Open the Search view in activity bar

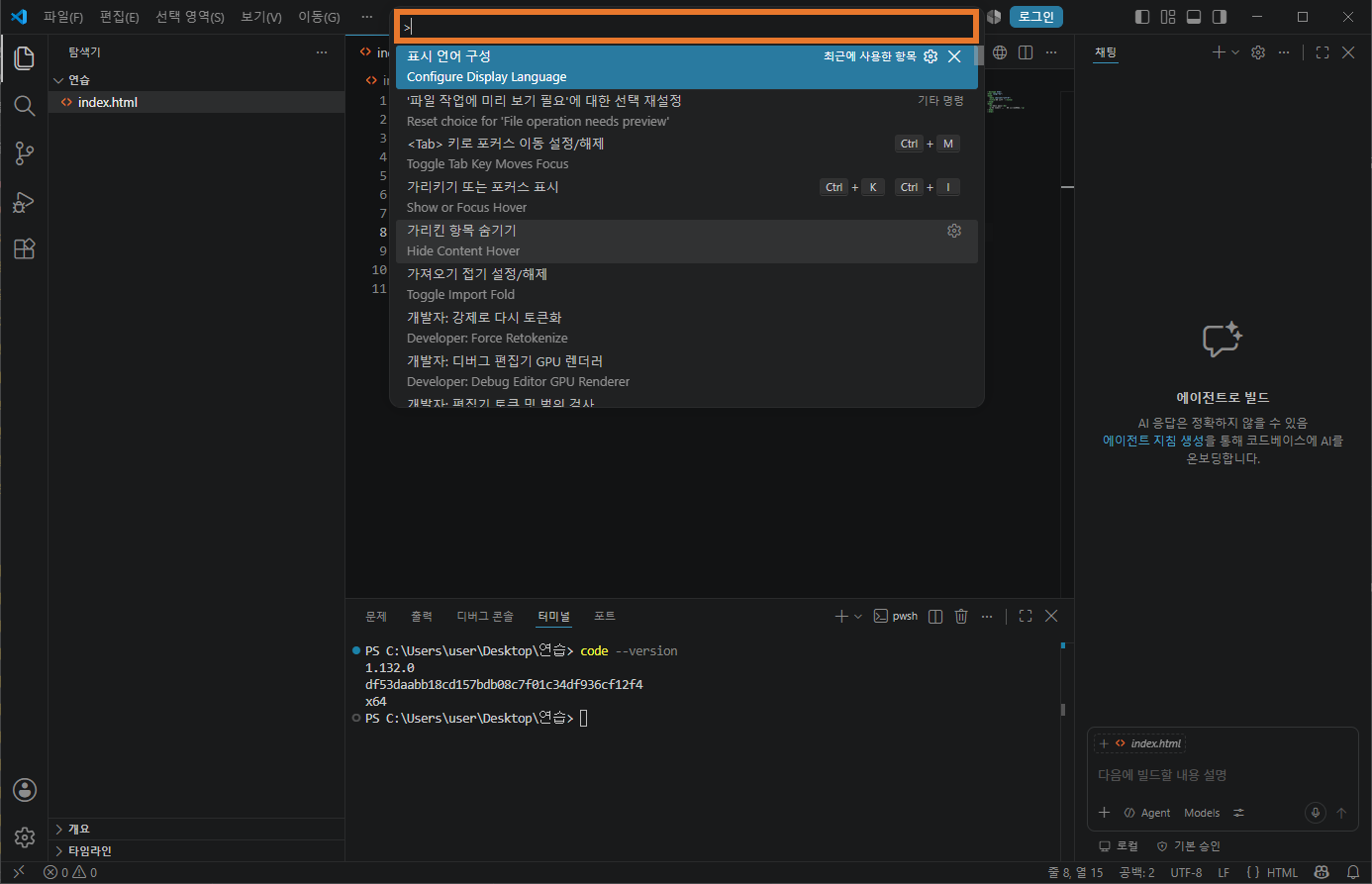coord(25,105)
